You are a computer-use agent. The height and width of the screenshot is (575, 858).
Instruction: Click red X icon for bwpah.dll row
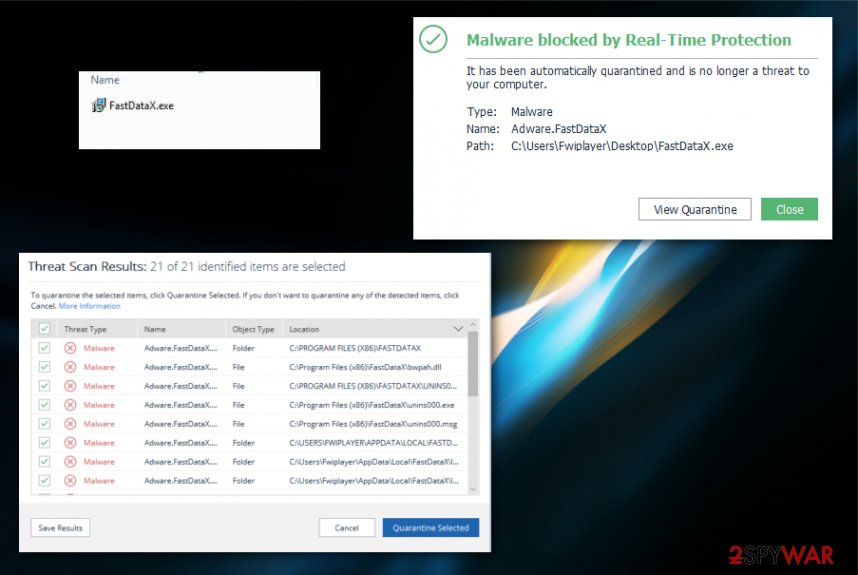point(70,367)
